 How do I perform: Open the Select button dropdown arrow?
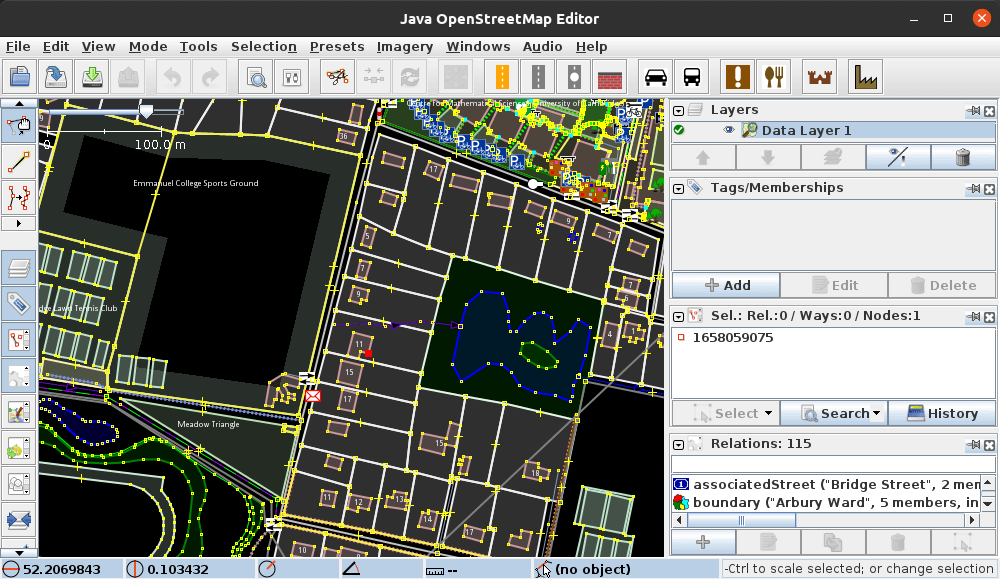768,414
